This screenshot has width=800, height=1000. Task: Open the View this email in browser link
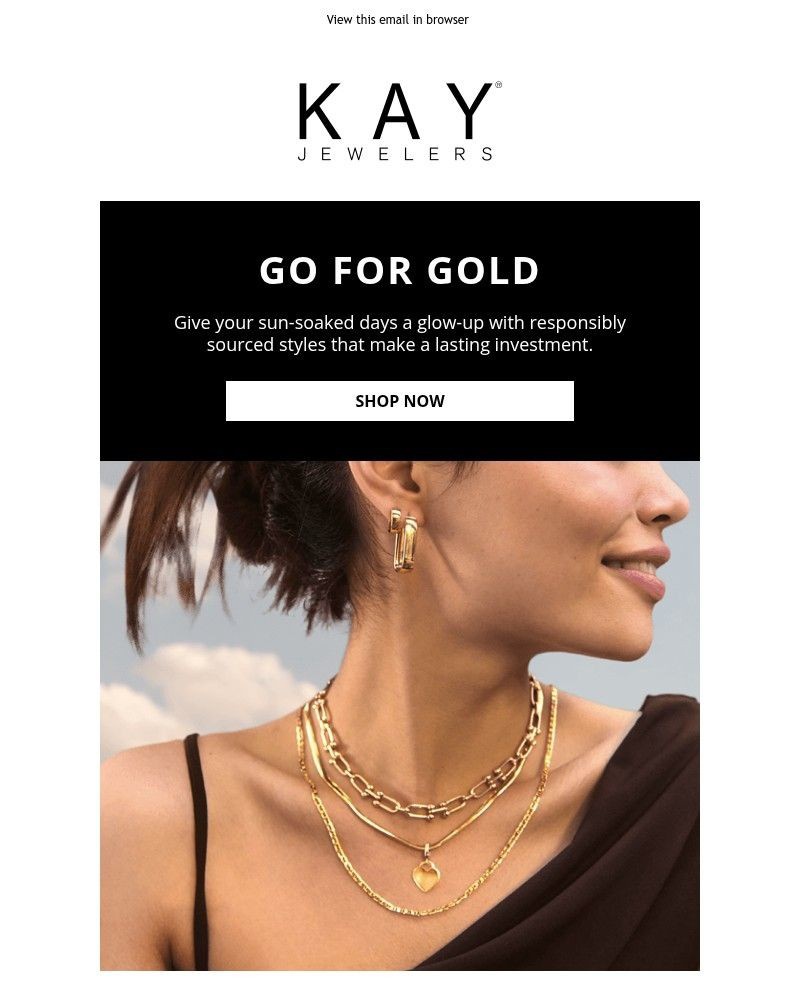tap(397, 20)
